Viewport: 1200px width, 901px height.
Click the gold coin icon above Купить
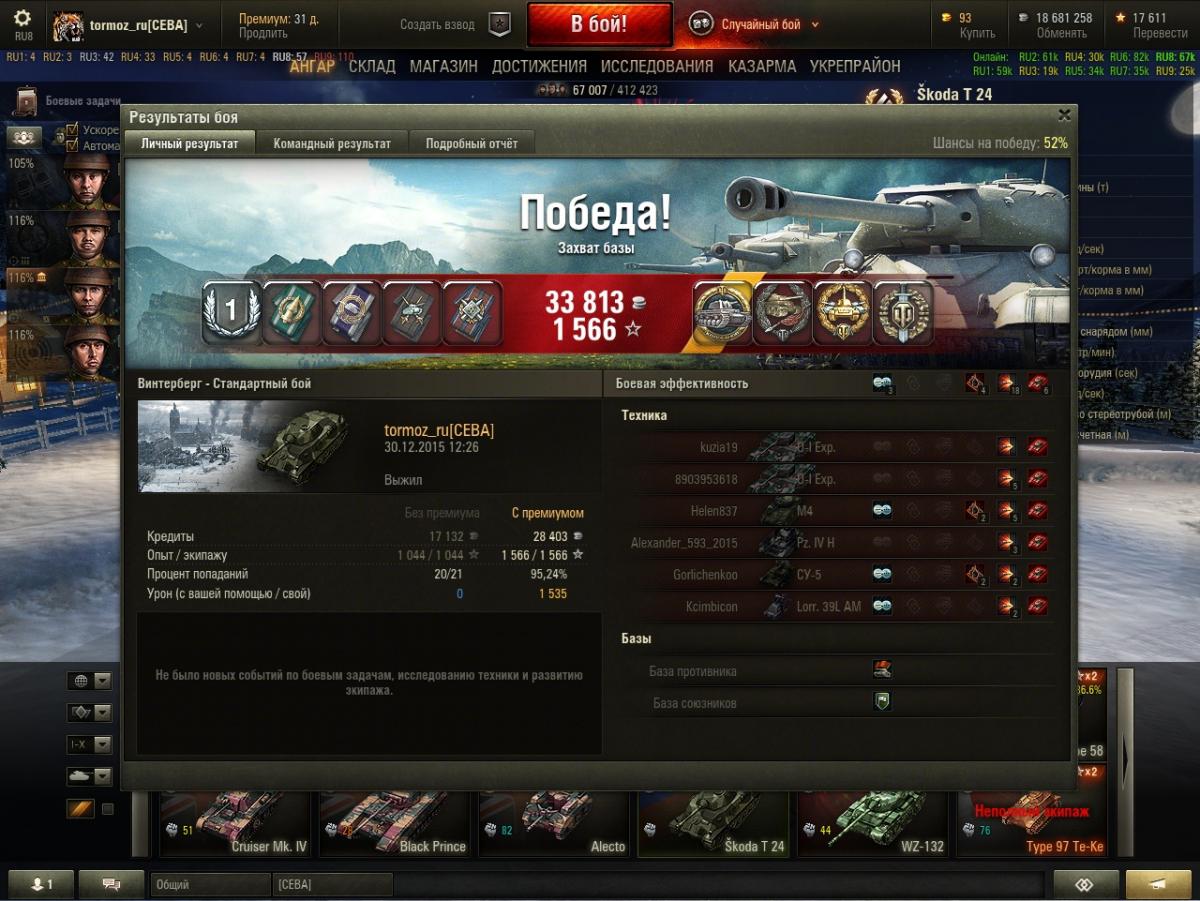pos(949,18)
